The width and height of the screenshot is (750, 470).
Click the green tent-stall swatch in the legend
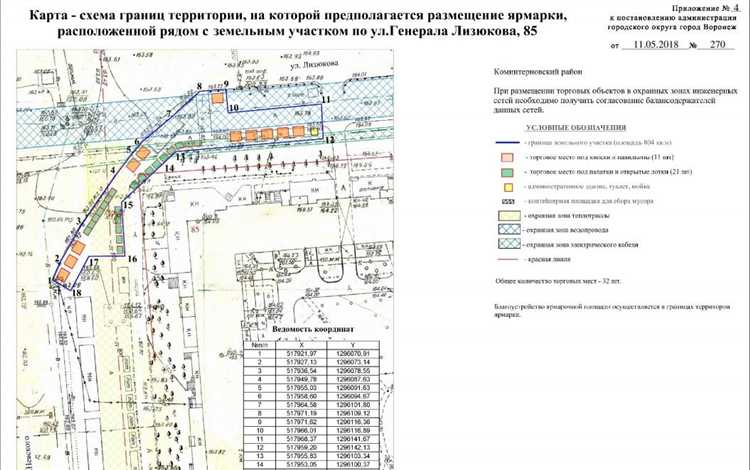click(508, 172)
